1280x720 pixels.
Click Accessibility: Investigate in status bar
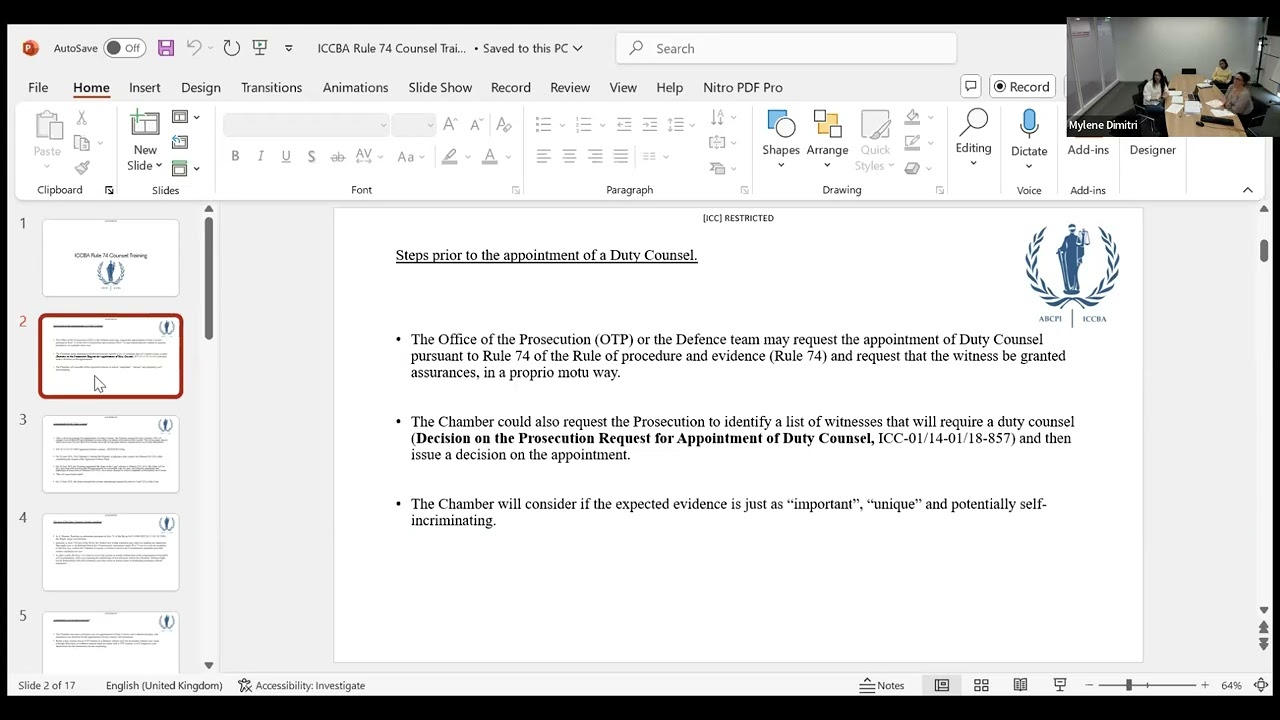click(301, 685)
